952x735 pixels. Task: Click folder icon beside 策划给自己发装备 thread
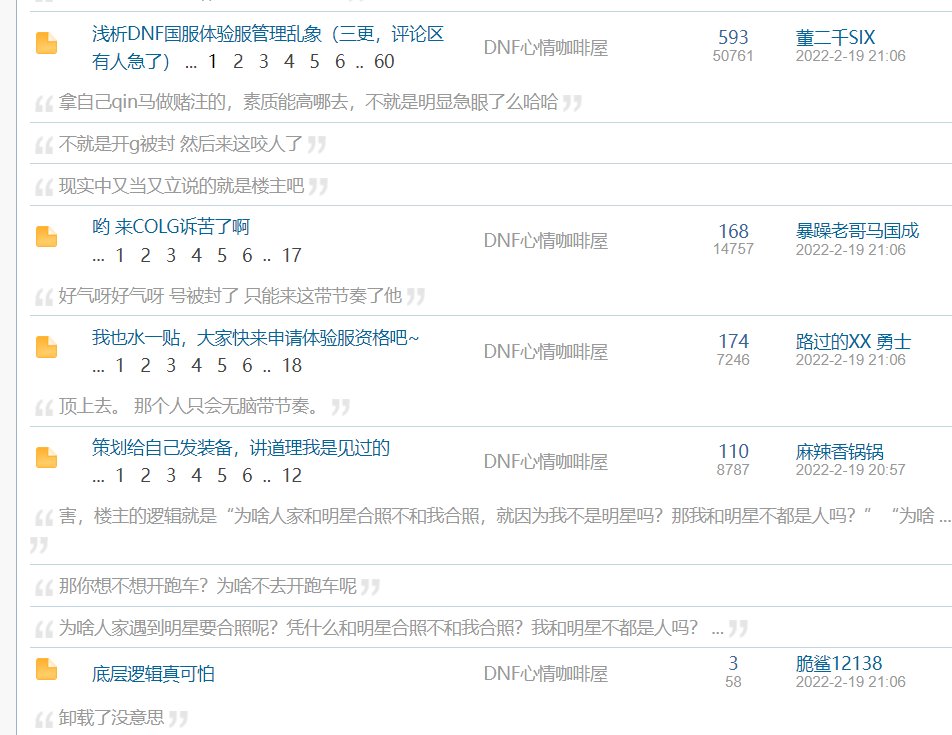[46, 458]
